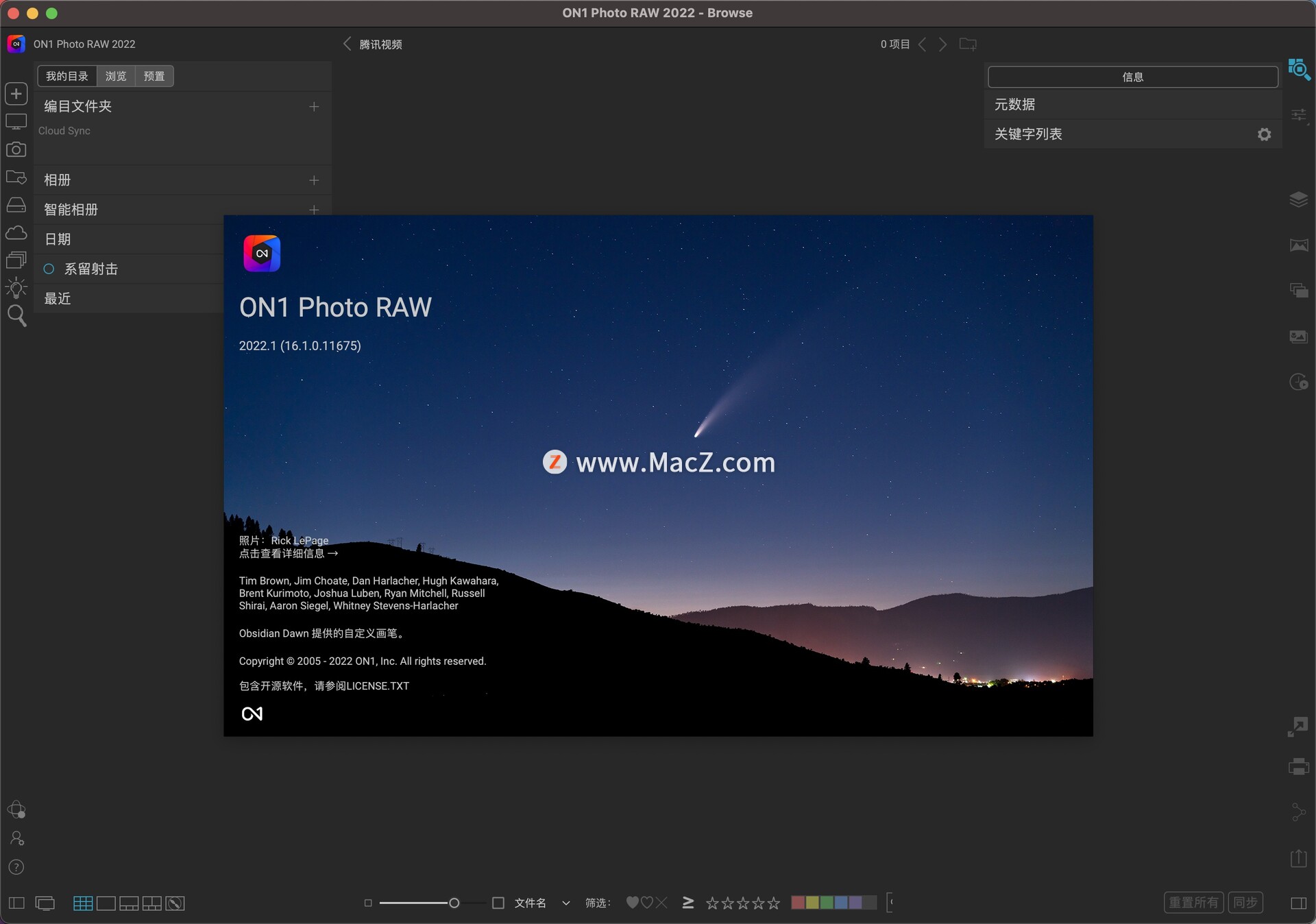Viewport: 1316px width, 924px height.
Task: Click the printer icon in right sidebar
Action: click(x=1298, y=766)
